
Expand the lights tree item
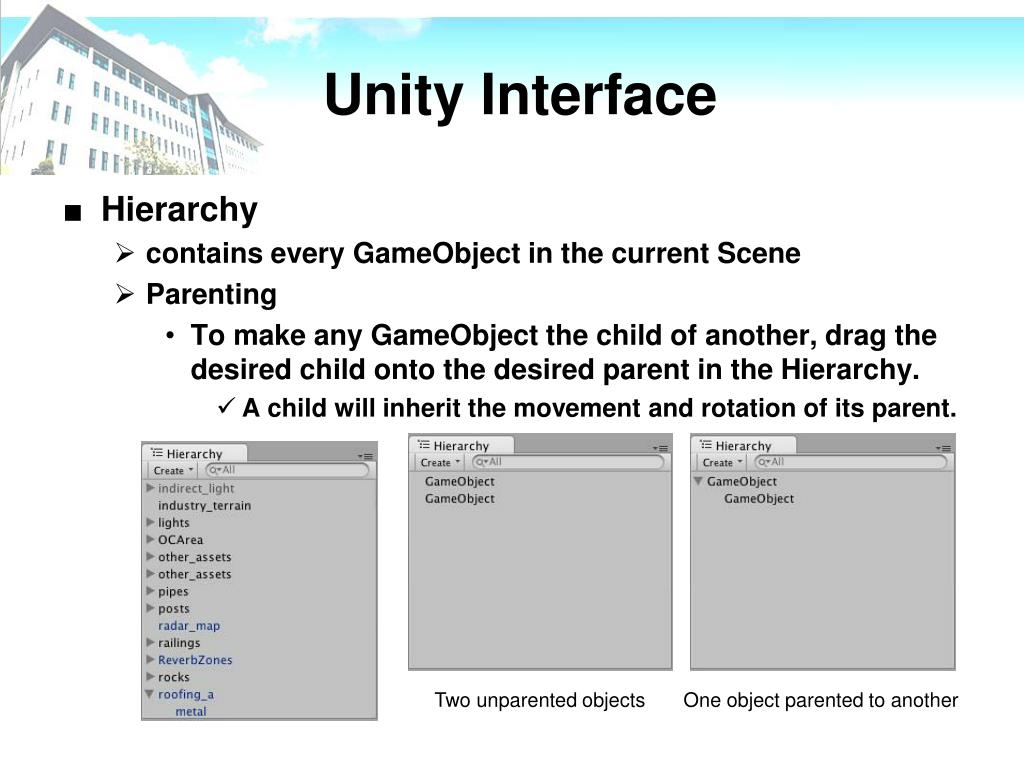coord(150,522)
